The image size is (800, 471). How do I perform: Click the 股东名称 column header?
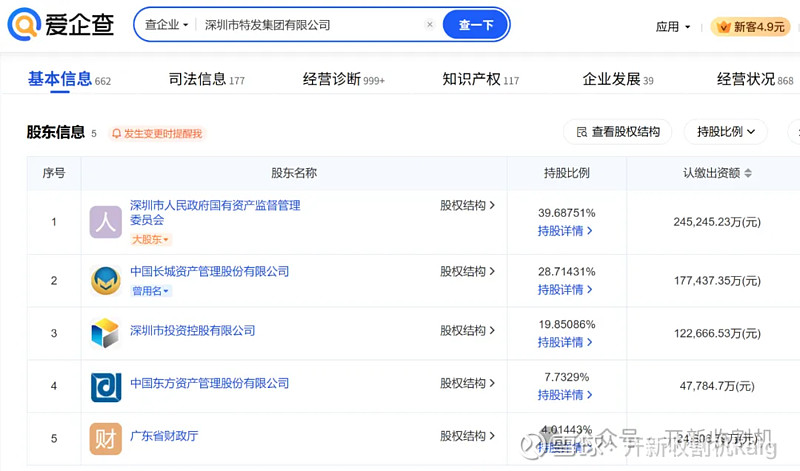click(x=294, y=173)
